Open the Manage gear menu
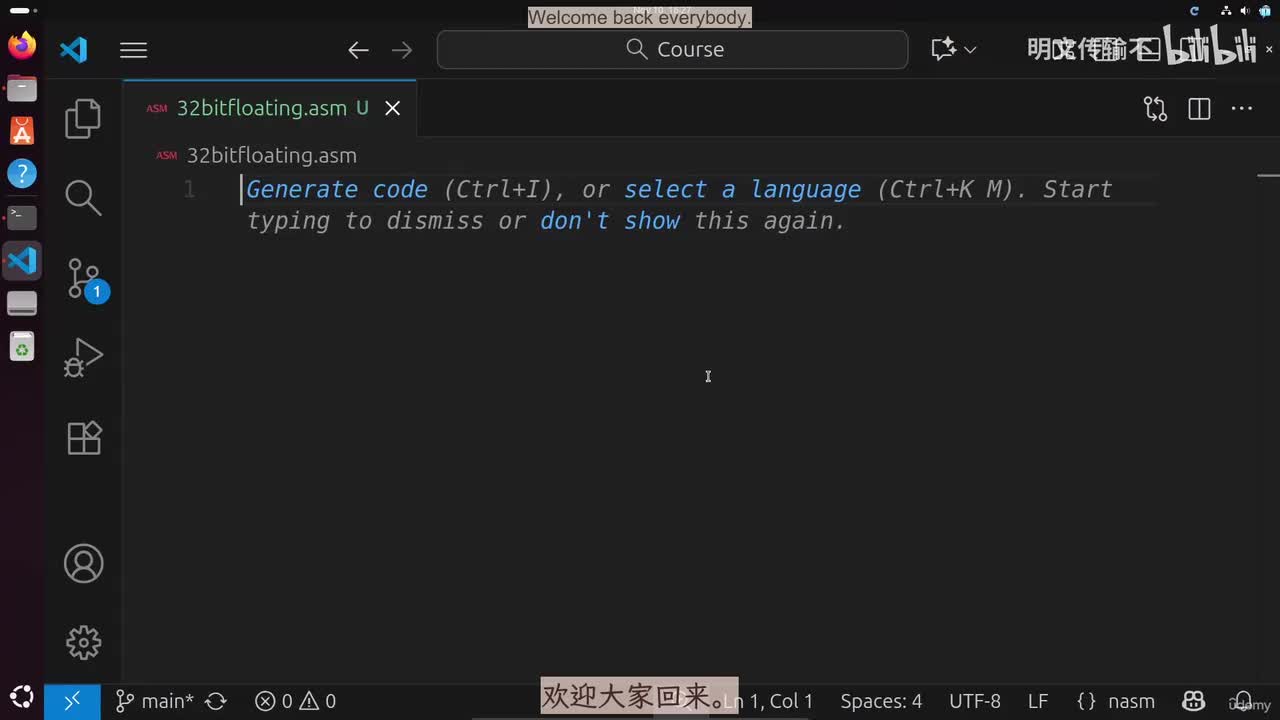The image size is (1280, 720). click(83, 642)
